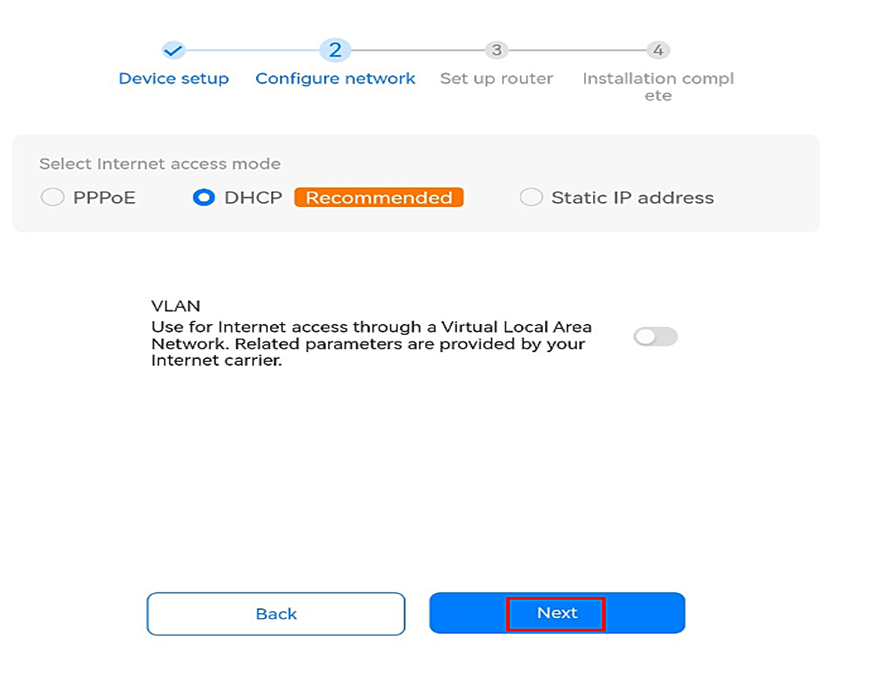Enable the VLAN toggle switch
881x681 pixels.
coord(655,337)
